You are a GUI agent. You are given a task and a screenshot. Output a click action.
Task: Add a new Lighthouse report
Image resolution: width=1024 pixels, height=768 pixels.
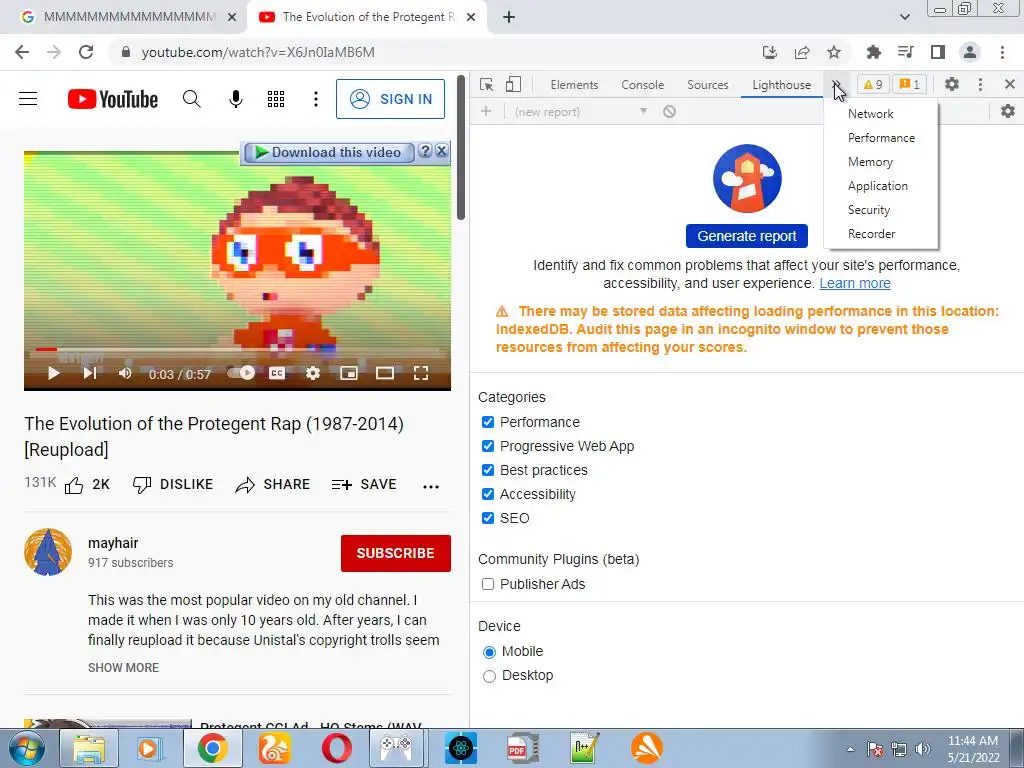click(x=486, y=112)
